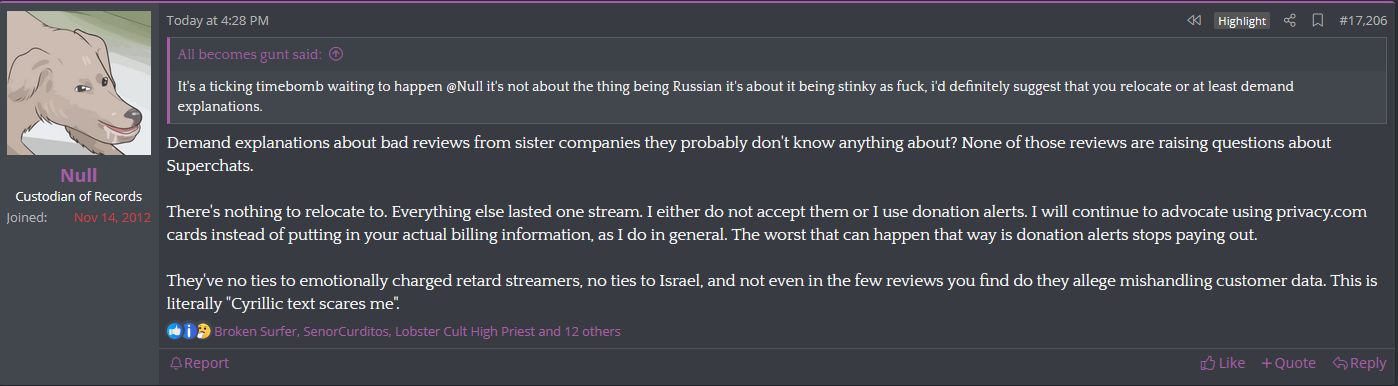View Broken Surfer in the reactions list

(x=255, y=331)
